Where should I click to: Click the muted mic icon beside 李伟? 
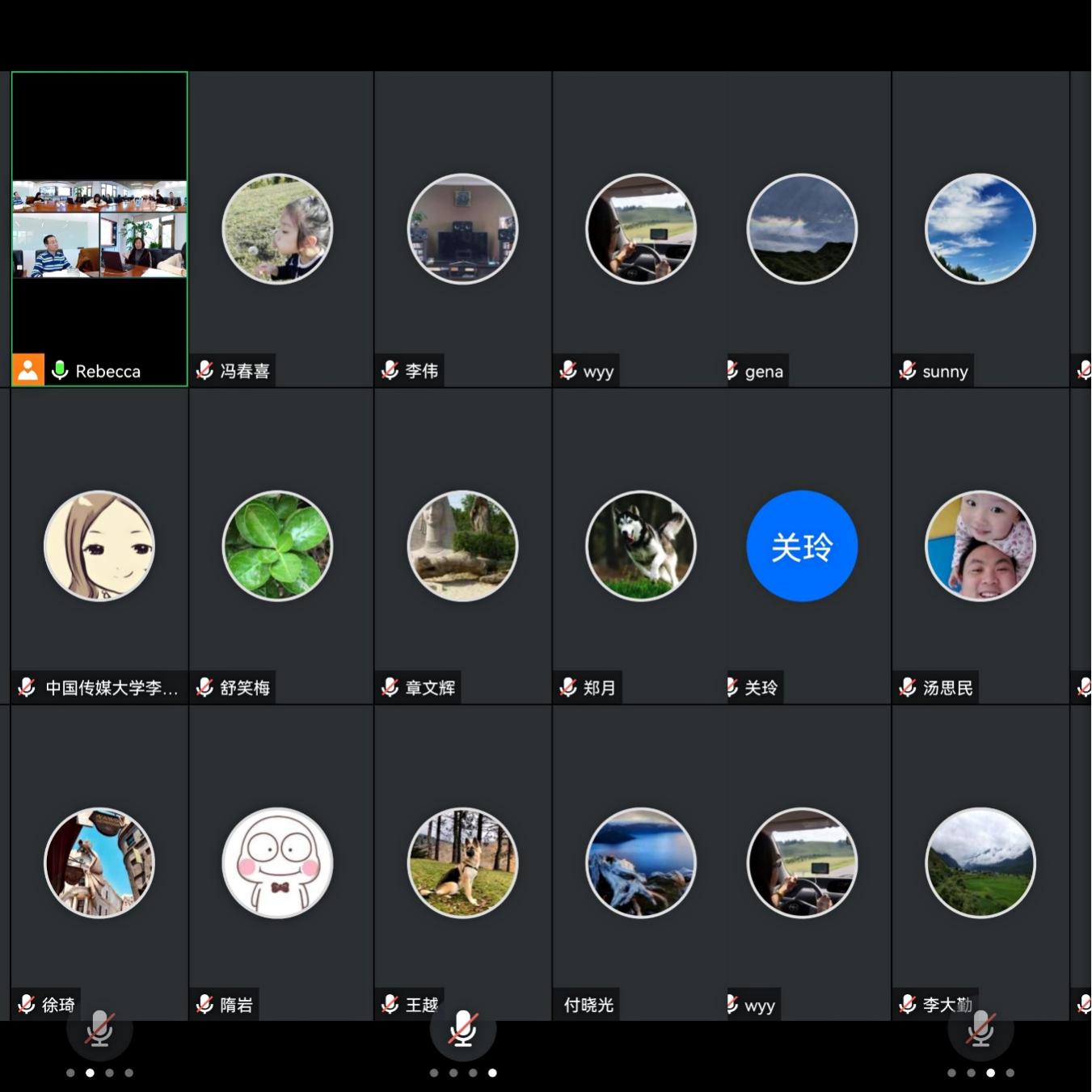(x=390, y=370)
